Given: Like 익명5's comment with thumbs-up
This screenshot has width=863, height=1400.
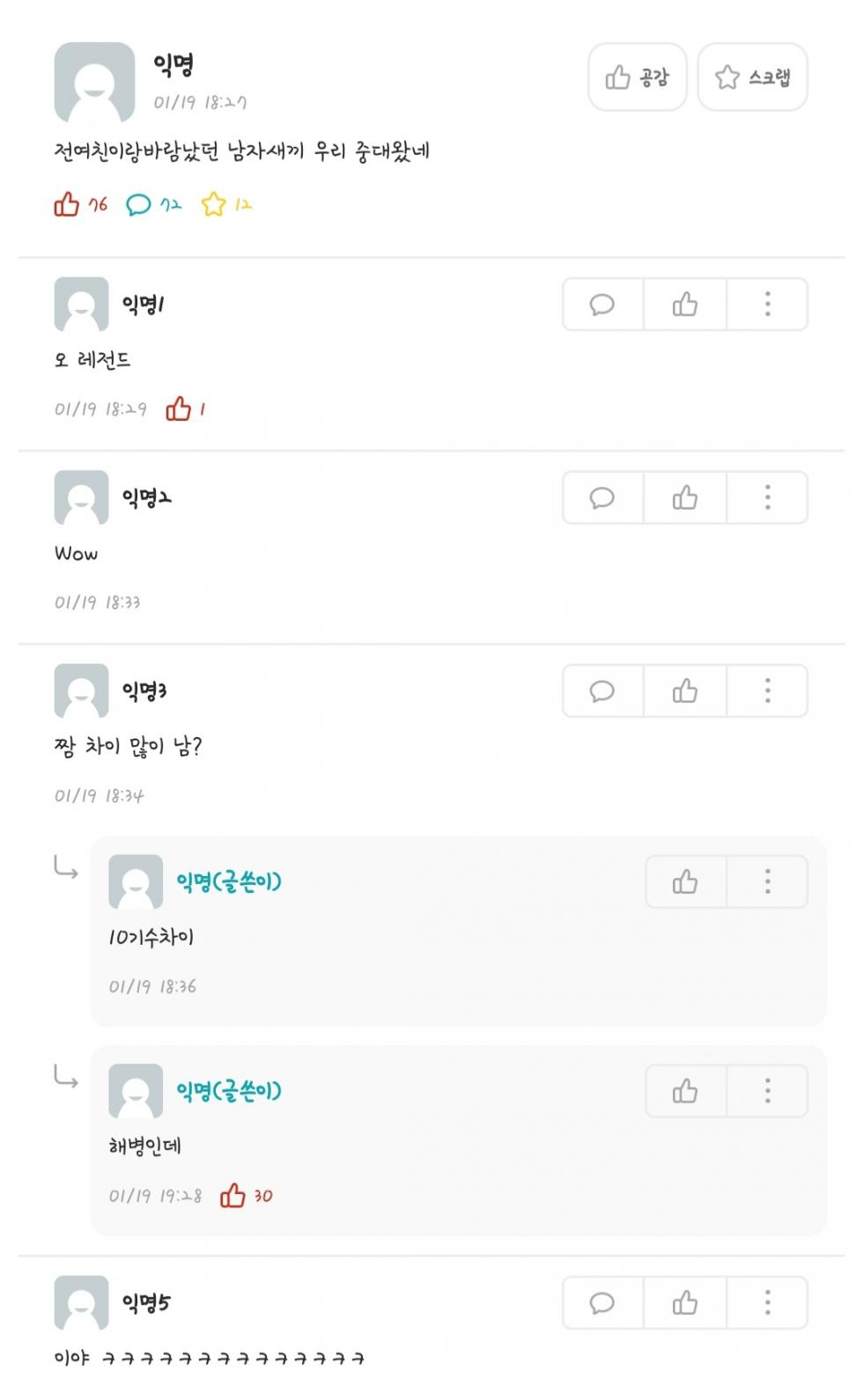Looking at the screenshot, I should [685, 1303].
